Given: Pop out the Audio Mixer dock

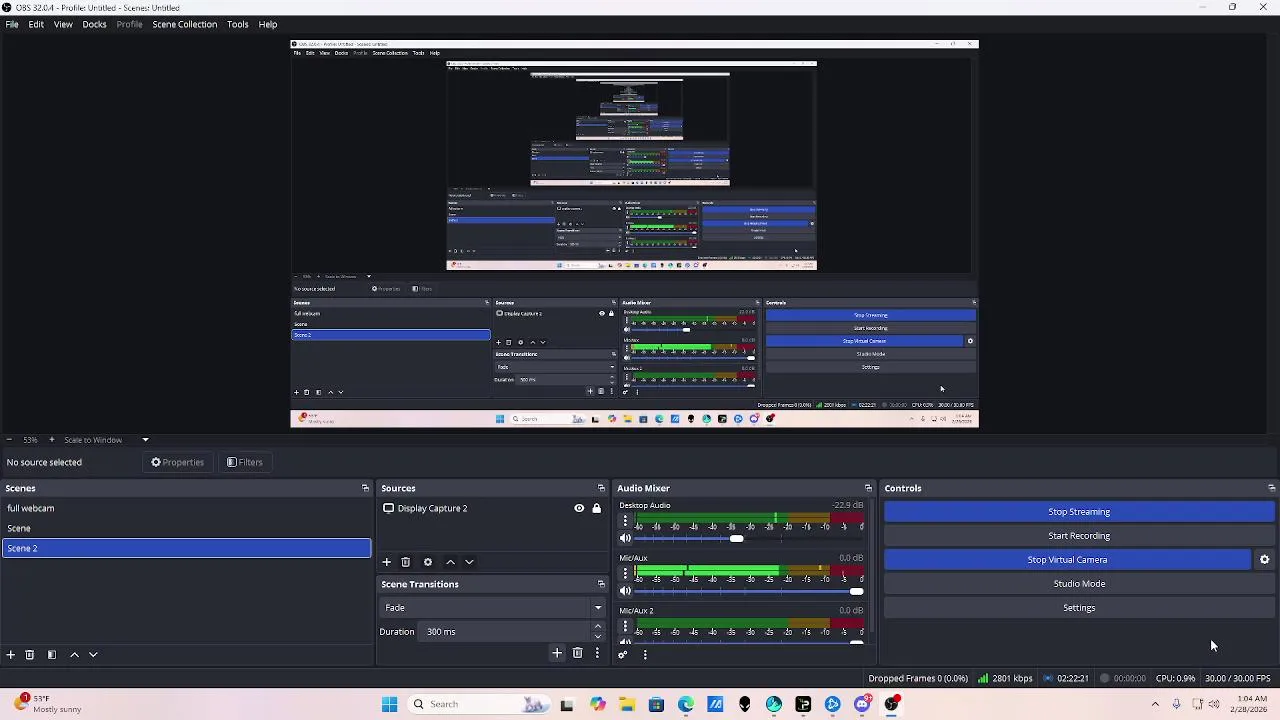Looking at the screenshot, I should point(868,488).
